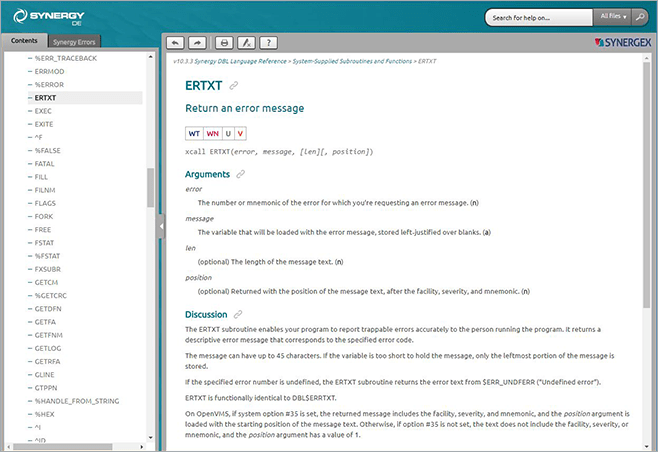The image size is (658, 452).
Task: Go to the %GETCRC topic
Action: tap(51, 295)
